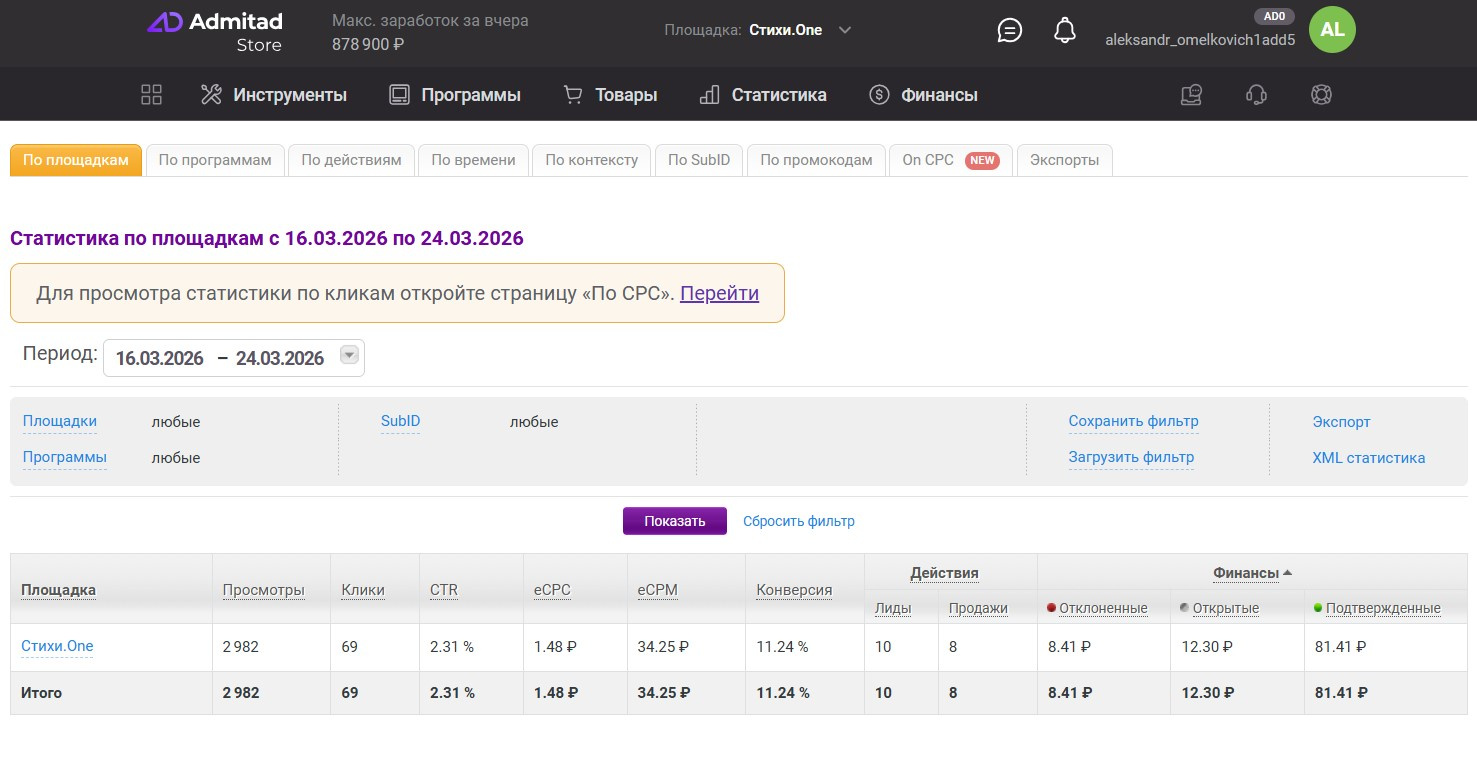Click the Admitad Store logo
The width and height of the screenshot is (1477, 766).
215,32
